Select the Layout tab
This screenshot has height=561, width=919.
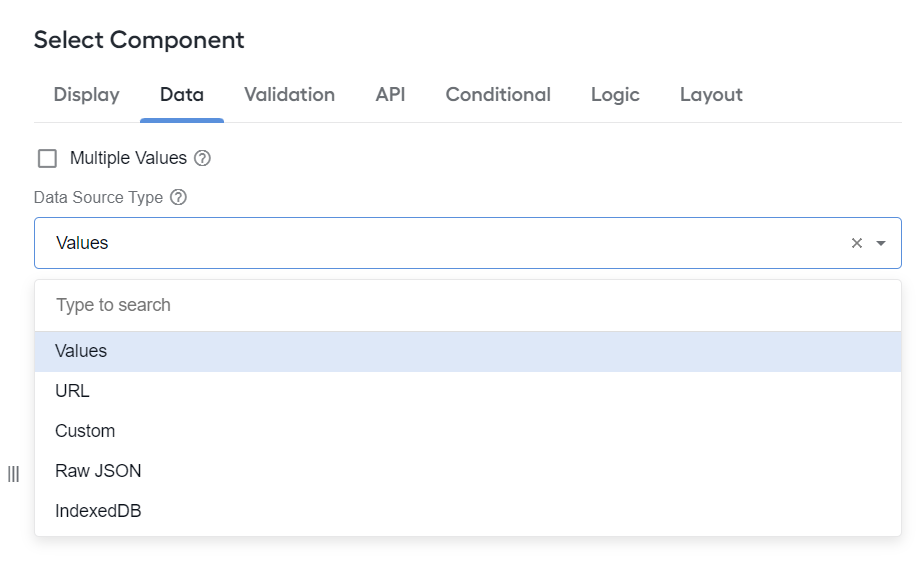coord(711,95)
